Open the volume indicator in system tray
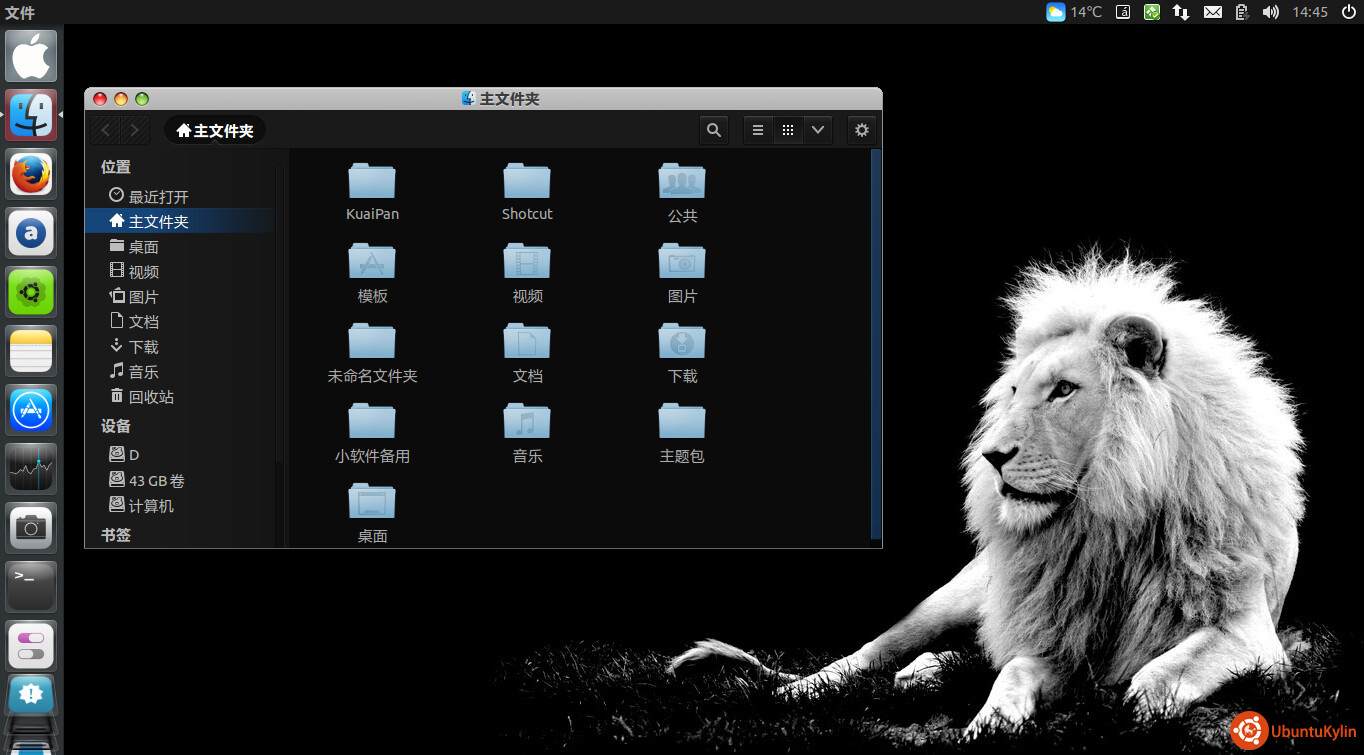This screenshot has width=1364, height=755. (x=1271, y=12)
